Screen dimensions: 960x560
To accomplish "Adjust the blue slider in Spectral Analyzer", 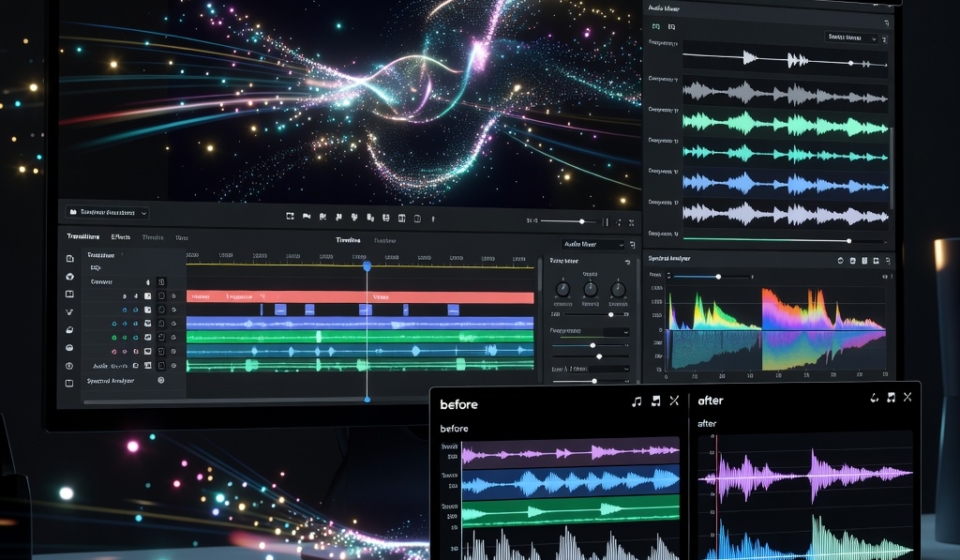I will point(713,277).
